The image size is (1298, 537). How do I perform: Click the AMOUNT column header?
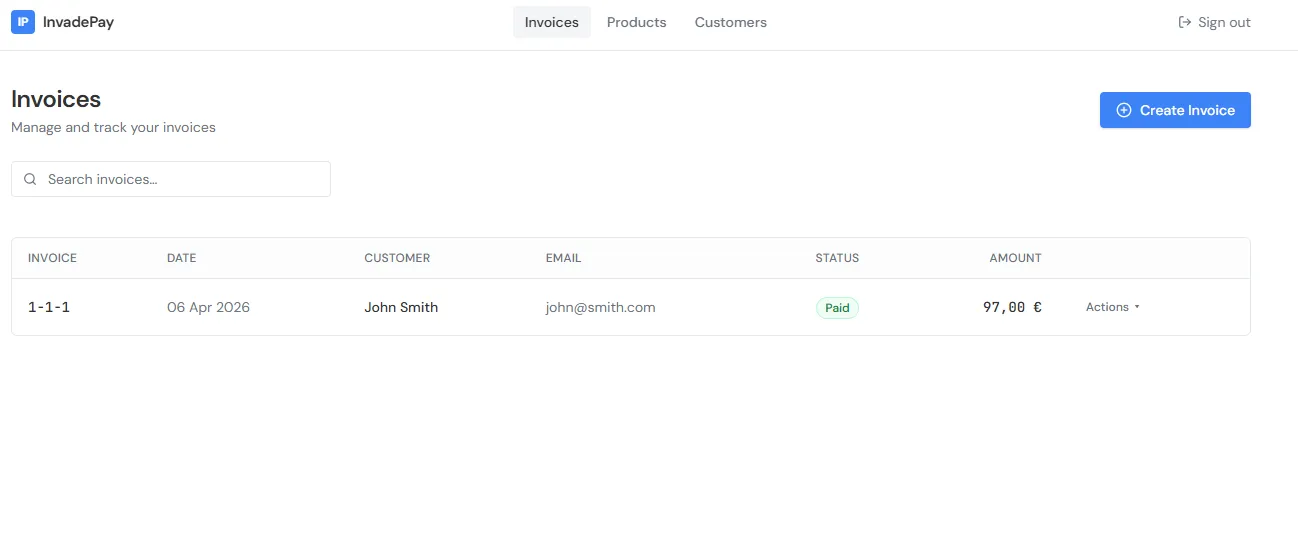coord(1015,258)
